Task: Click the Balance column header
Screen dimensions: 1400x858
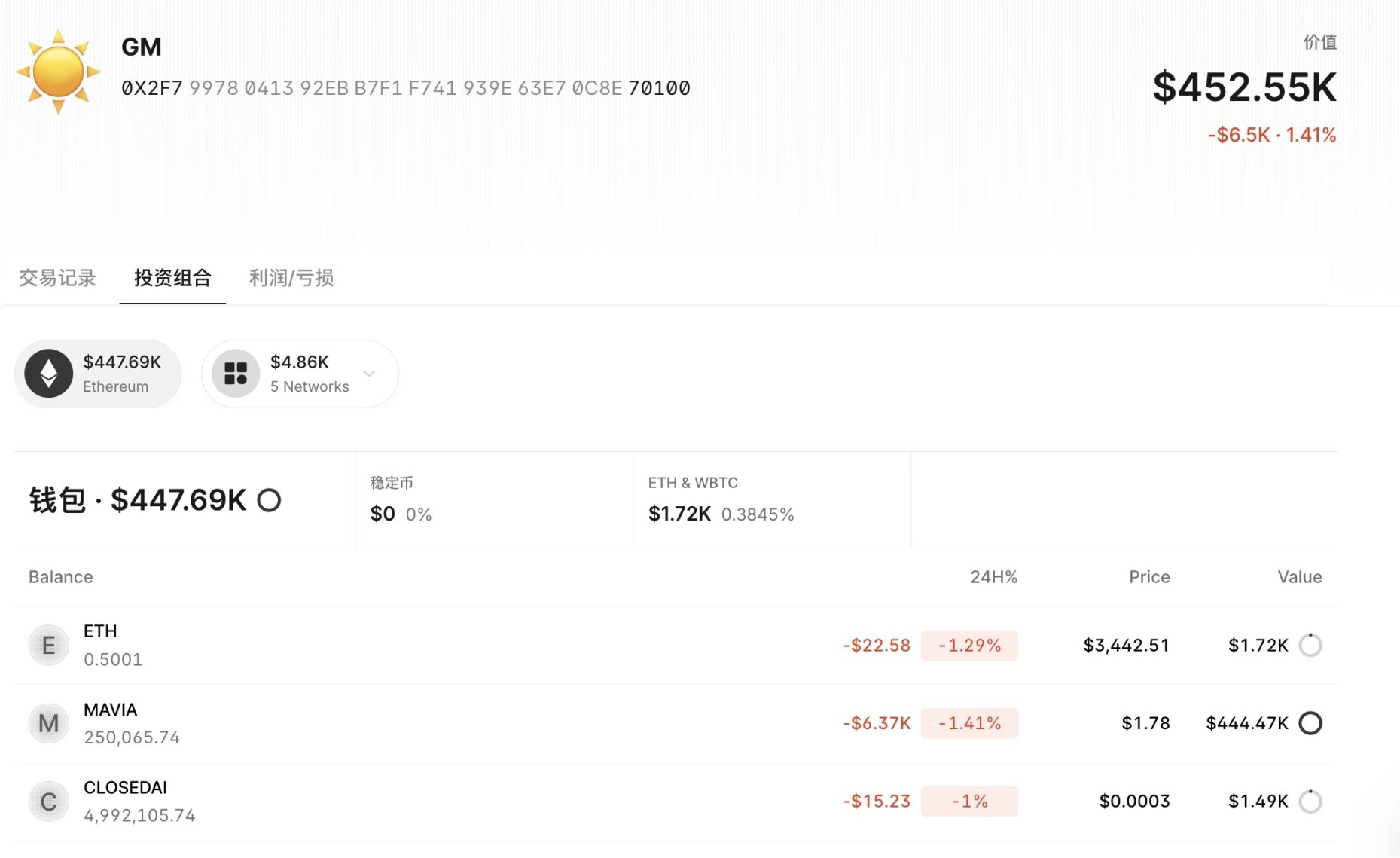Action: pos(61,577)
